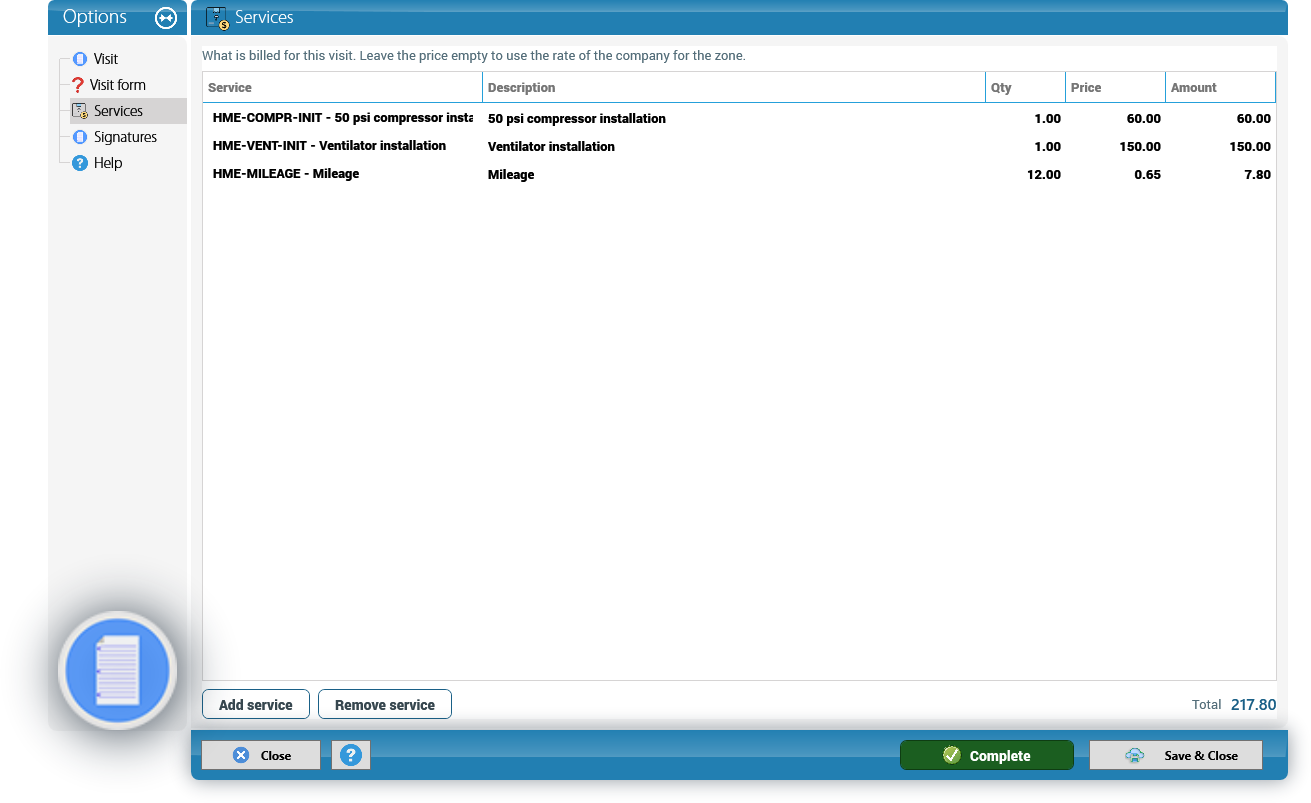The width and height of the screenshot is (1311, 803).
Task: Open the Help option in the sidebar
Action: pyautogui.click(x=108, y=163)
